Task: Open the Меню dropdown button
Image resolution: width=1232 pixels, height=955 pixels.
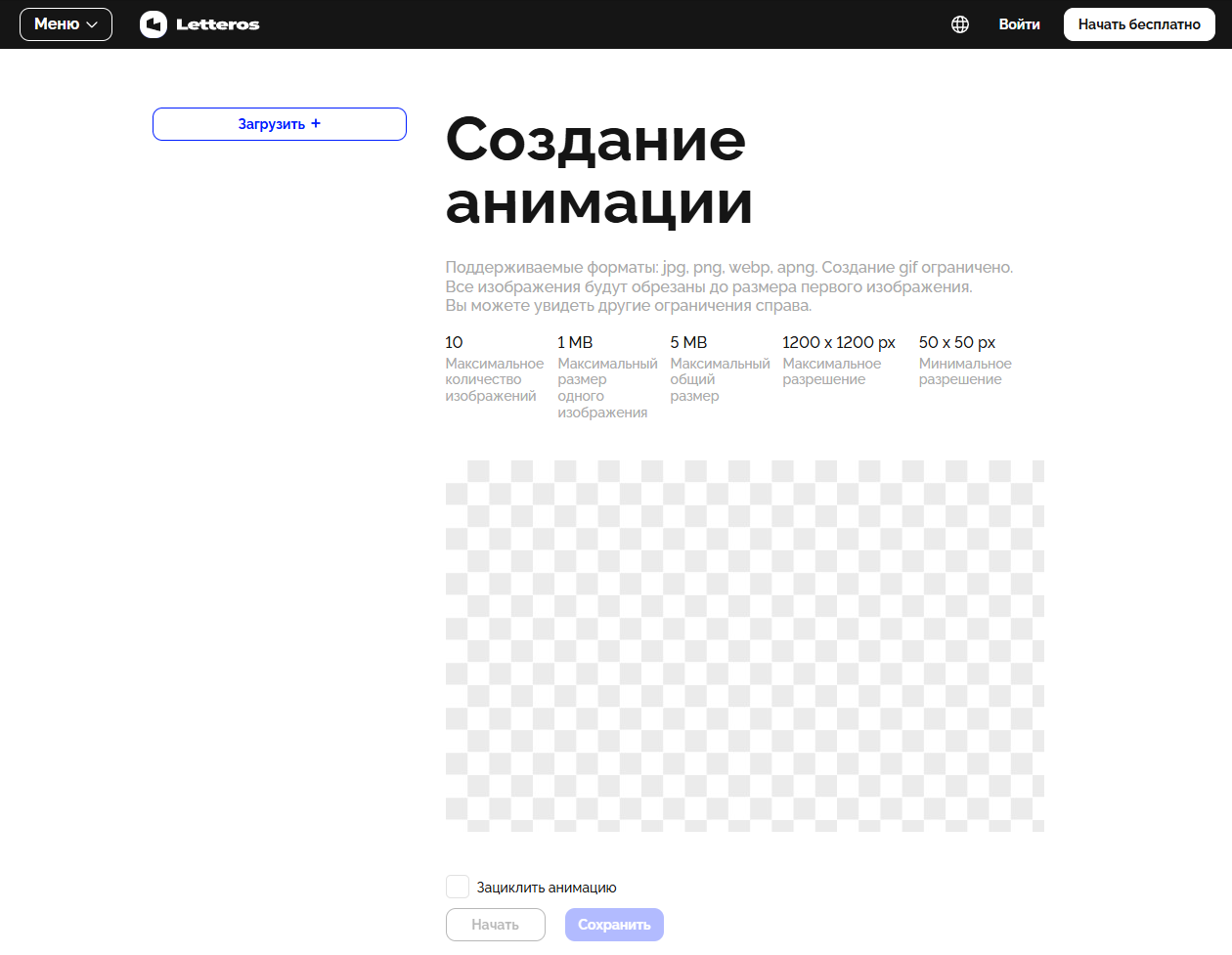Action: [66, 24]
